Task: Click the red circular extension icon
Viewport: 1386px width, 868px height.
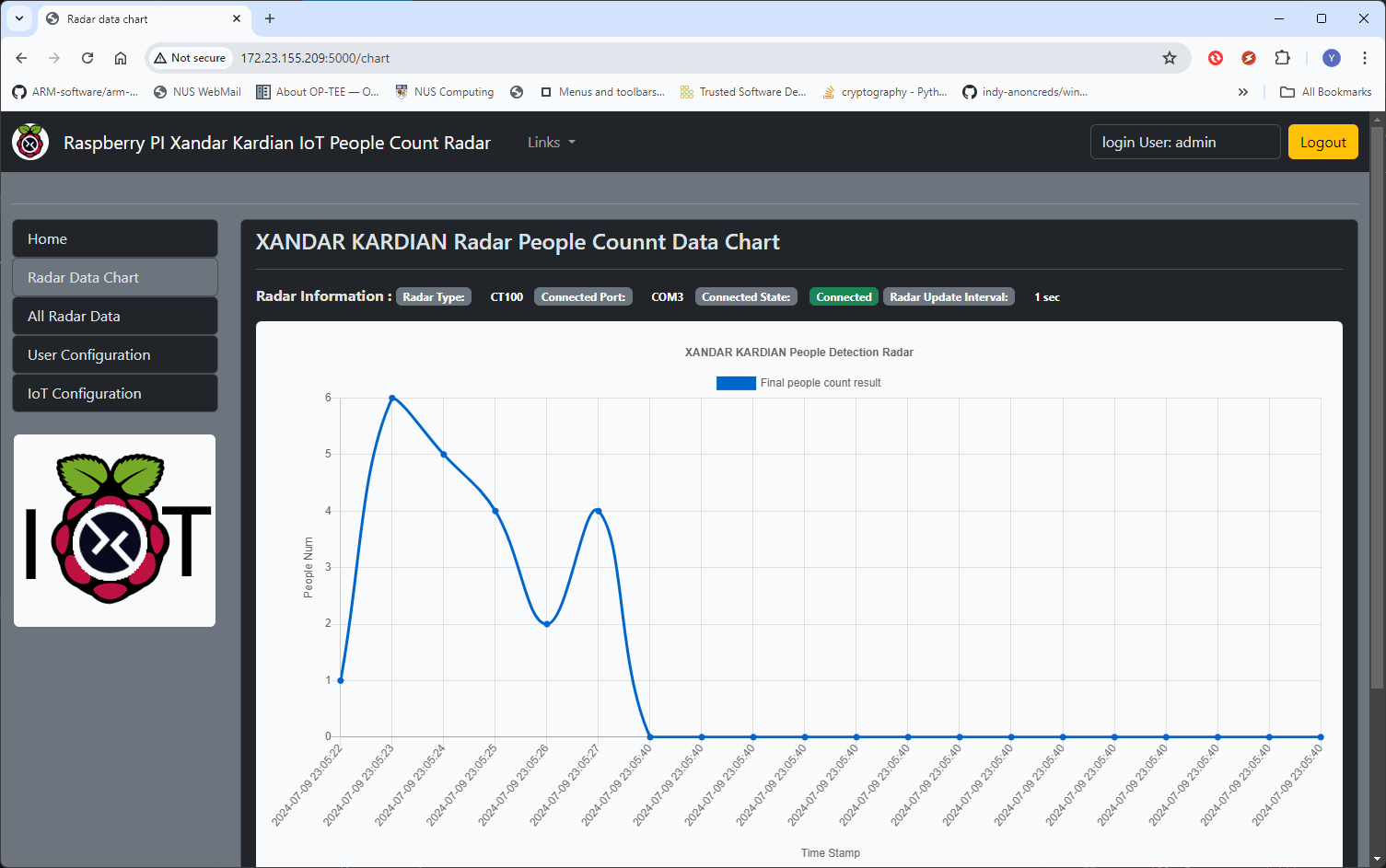Action: click(1216, 58)
